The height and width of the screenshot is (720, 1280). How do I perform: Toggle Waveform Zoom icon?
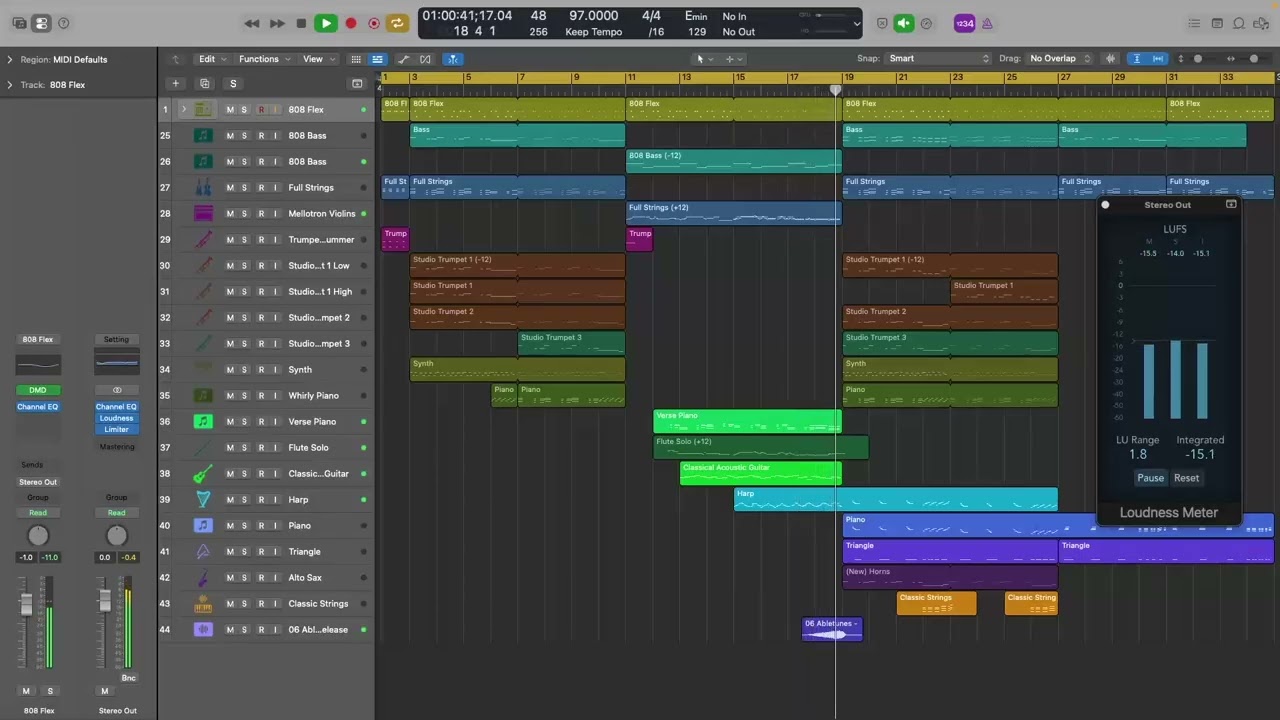coord(1110,59)
